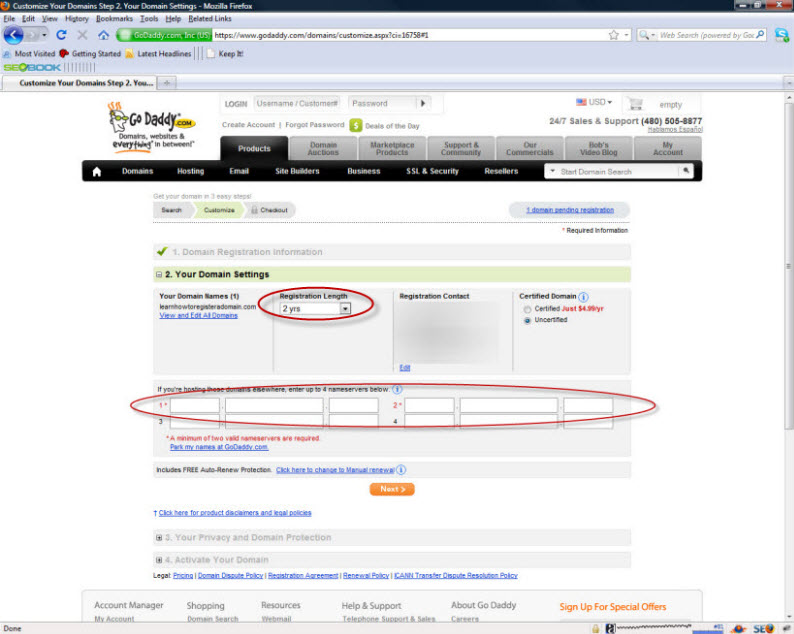Click the Start Domain Search field
794x634 pixels.
618,172
